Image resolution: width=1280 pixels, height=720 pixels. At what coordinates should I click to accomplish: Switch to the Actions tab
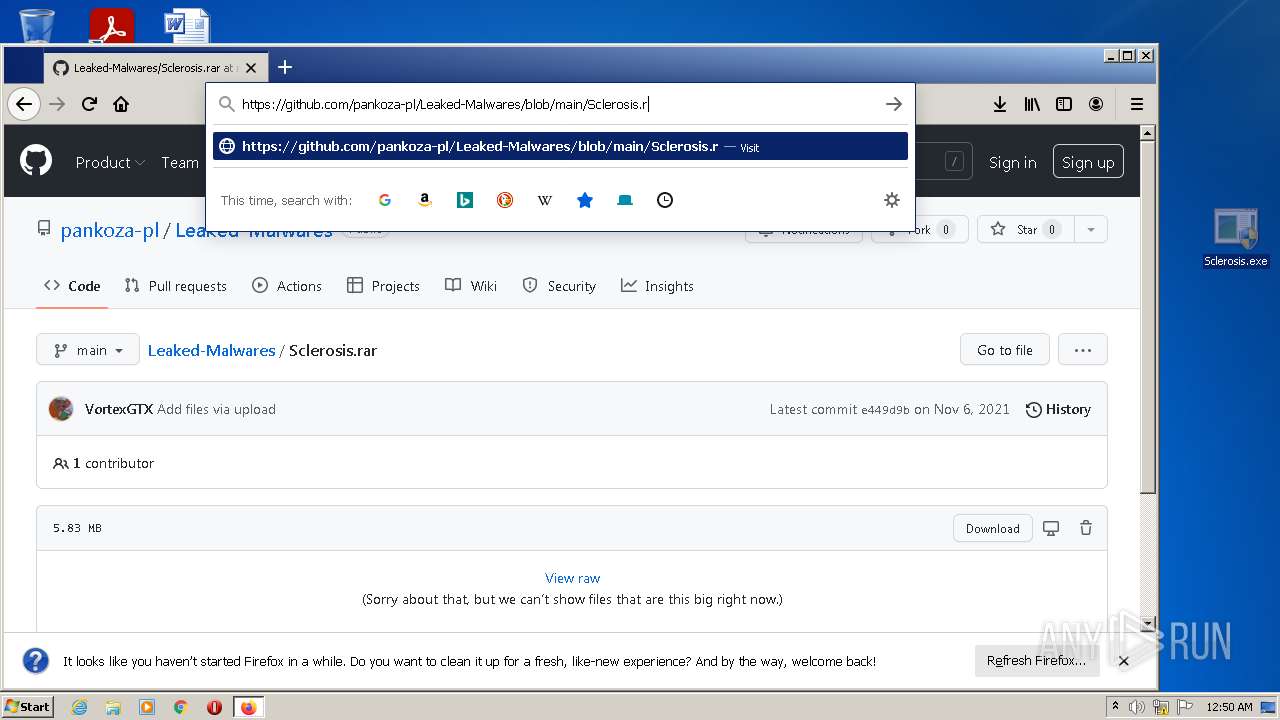287,286
